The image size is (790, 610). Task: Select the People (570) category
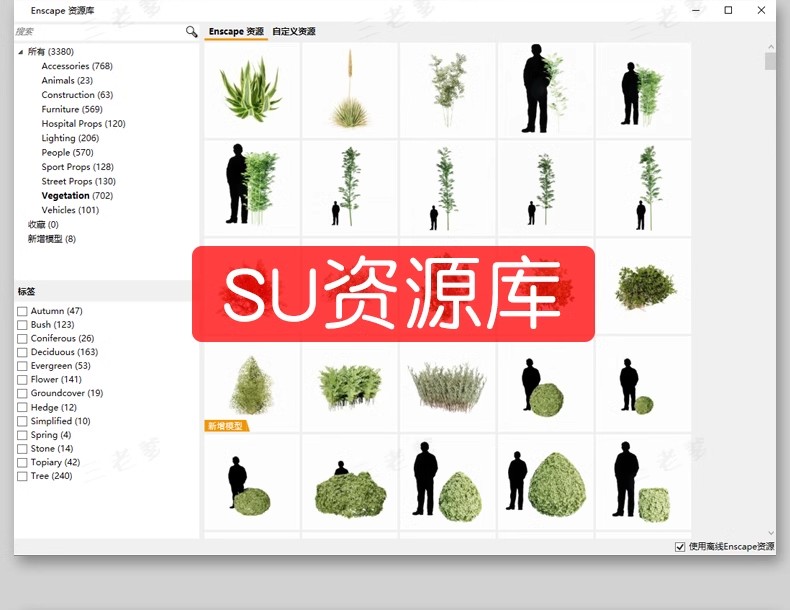pyautogui.click(x=68, y=153)
